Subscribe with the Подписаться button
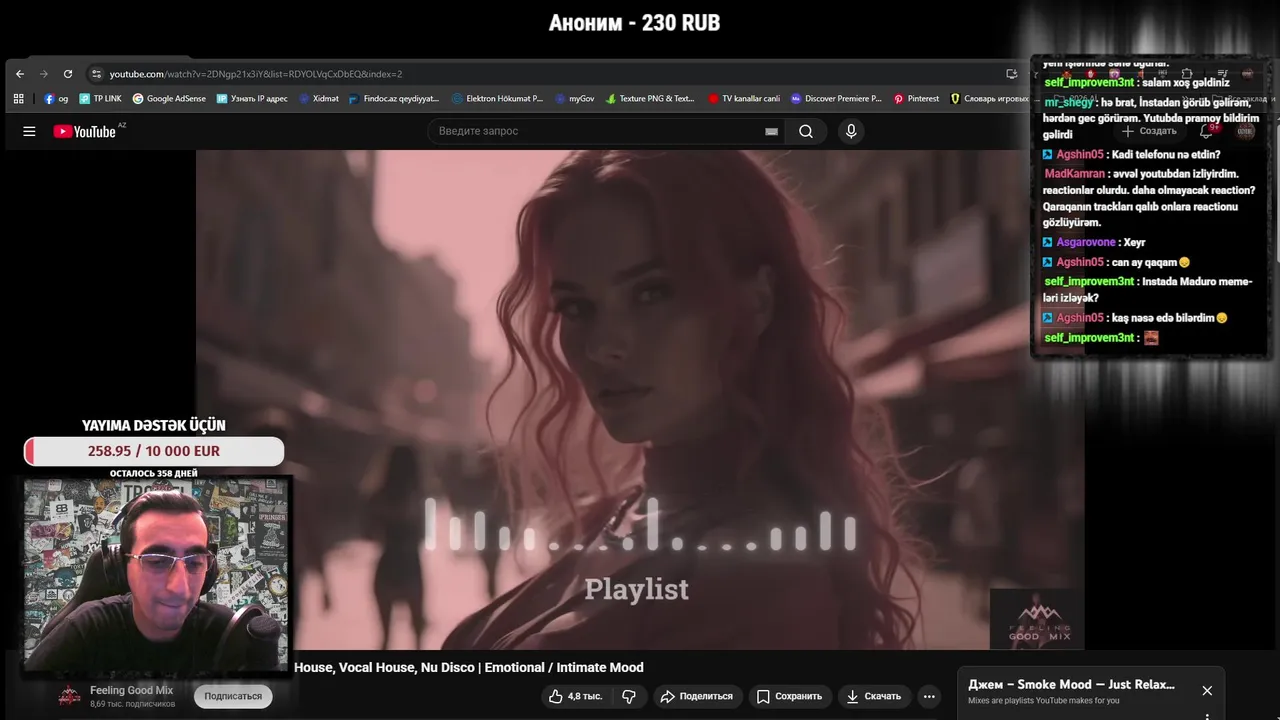 (233, 696)
